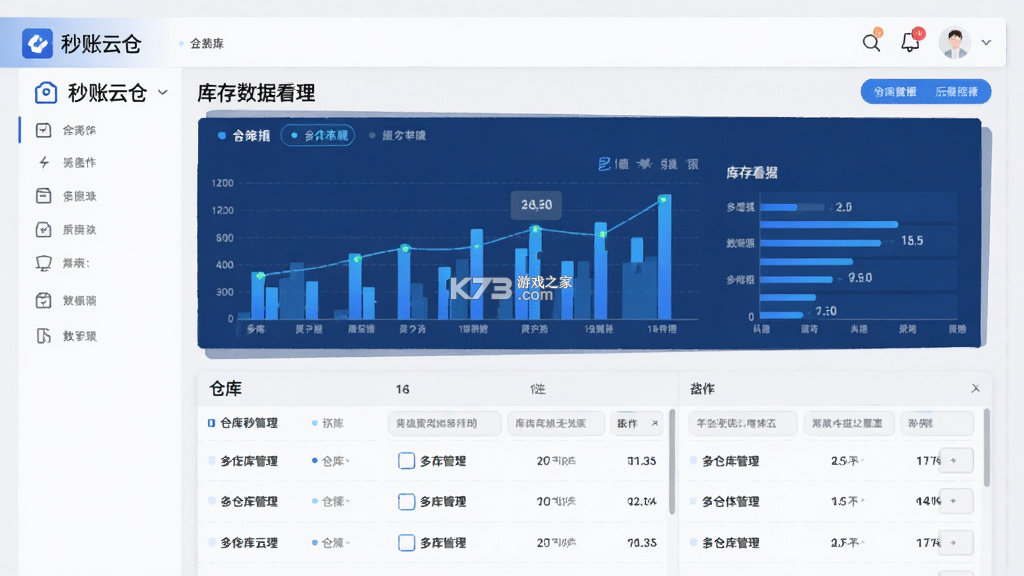Click the plus button in the 多合体管理 row
1024x576 pixels.
(x=955, y=501)
